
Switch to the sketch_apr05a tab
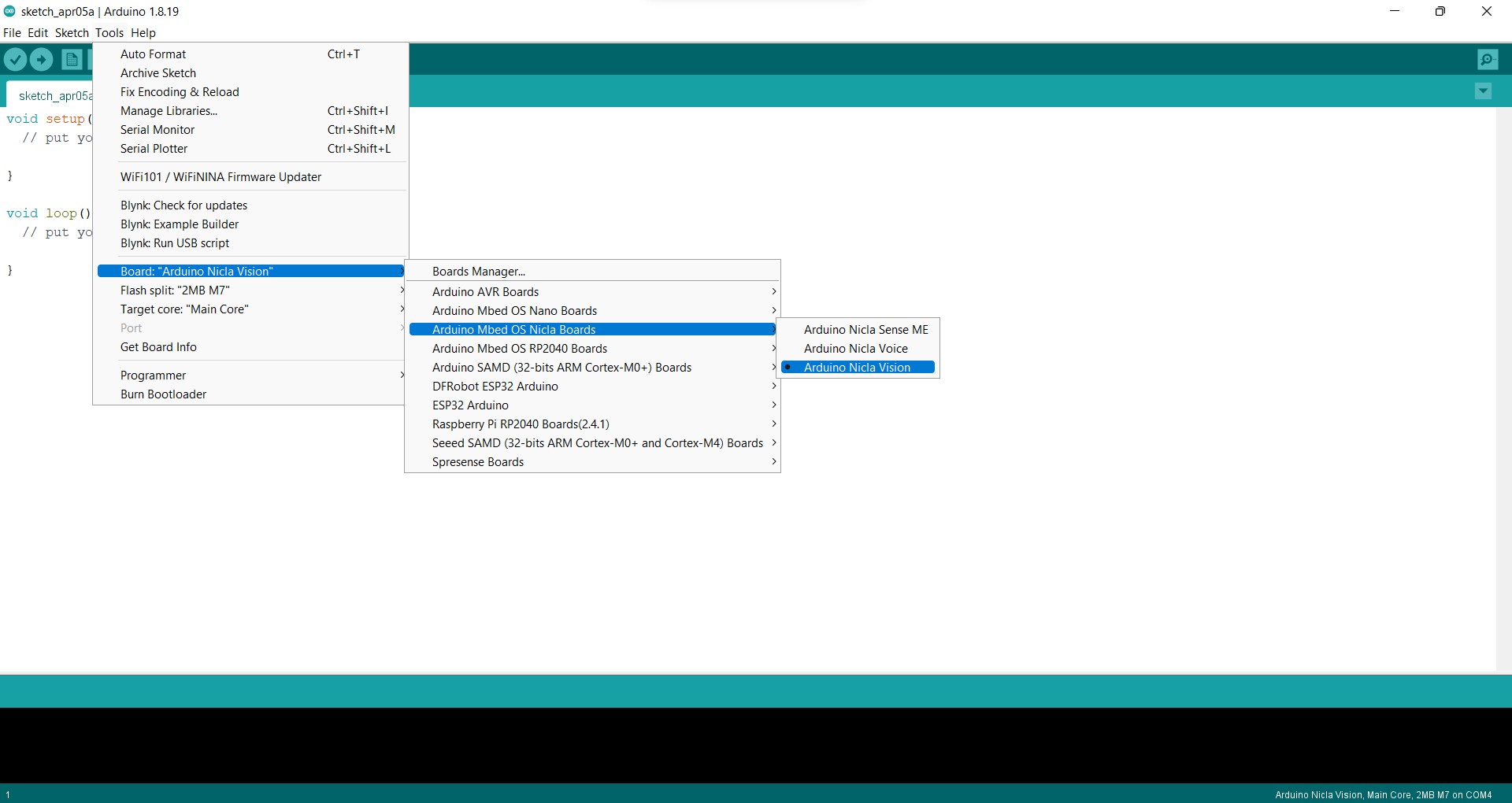click(x=50, y=95)
